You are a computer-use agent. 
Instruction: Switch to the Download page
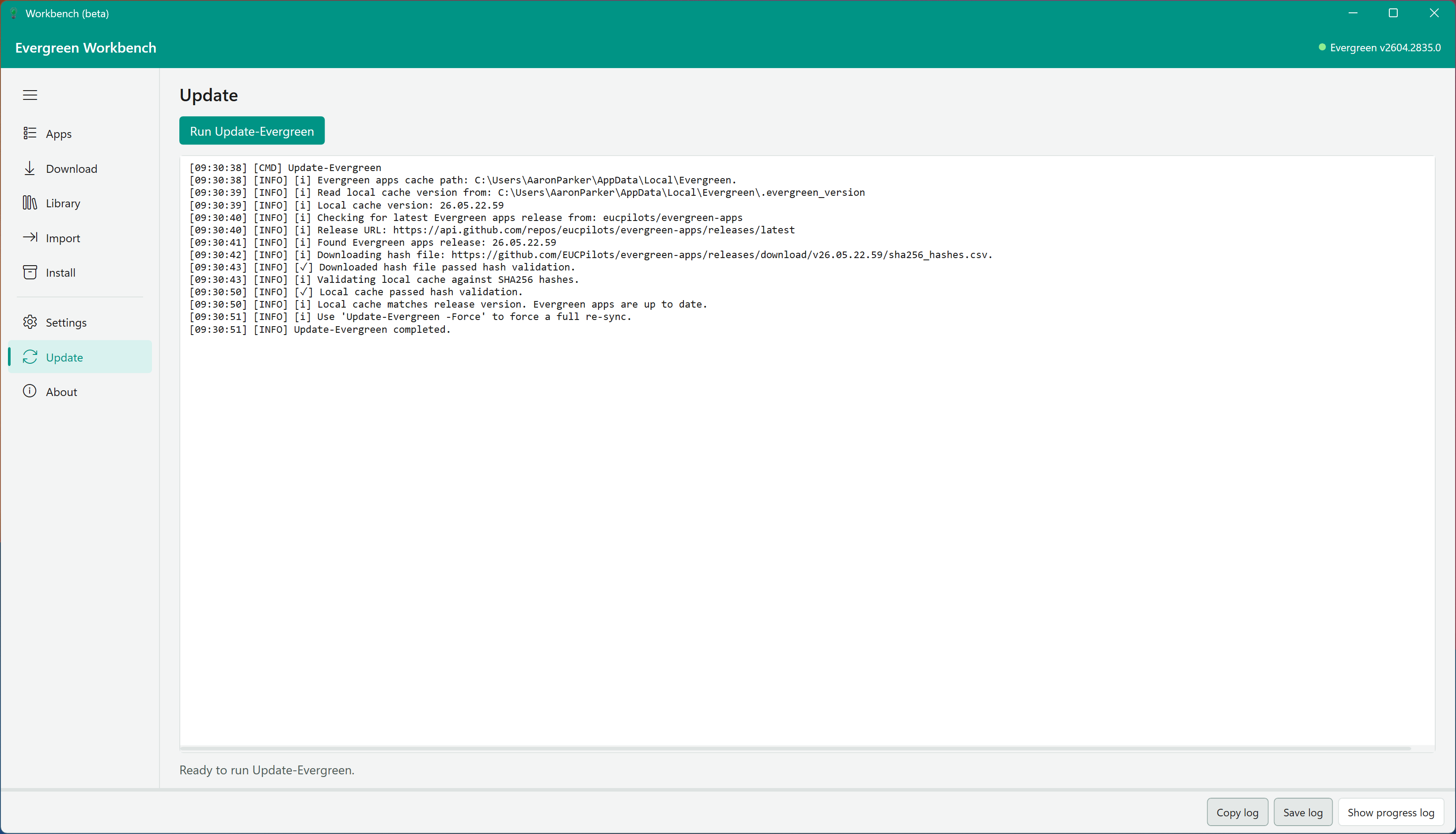click(80, 168)
